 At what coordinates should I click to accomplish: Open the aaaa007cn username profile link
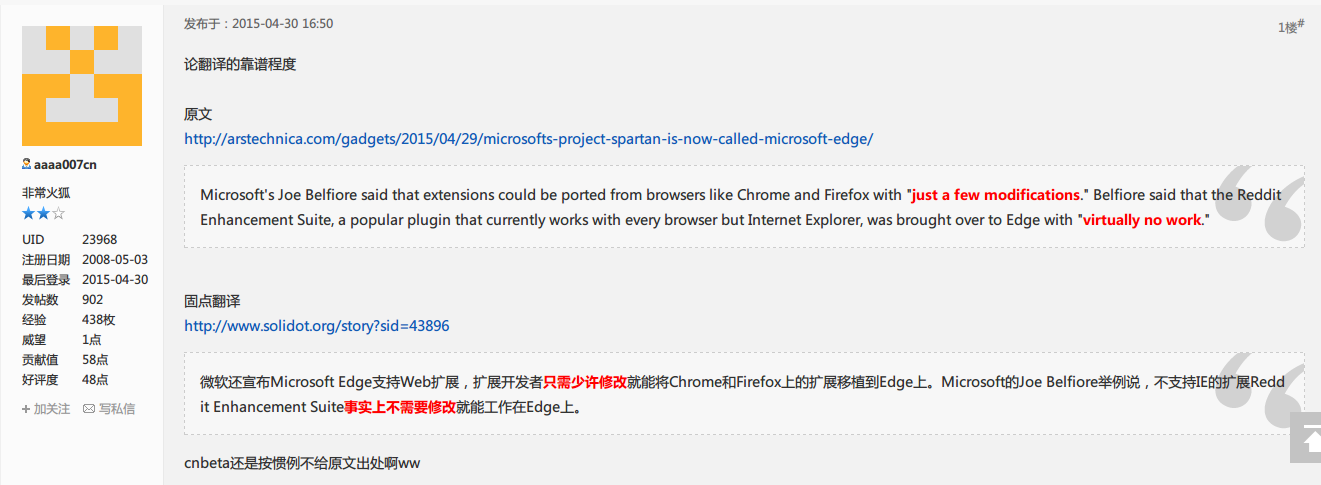click(65, 165)
